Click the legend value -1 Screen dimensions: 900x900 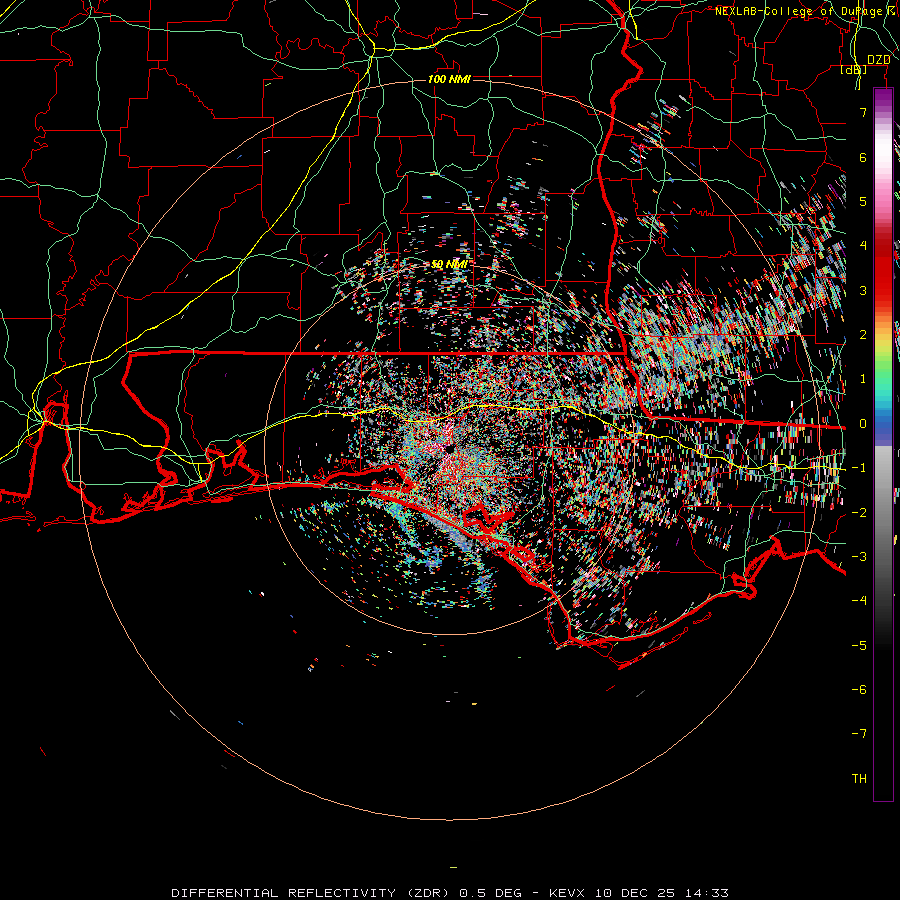pos(859,468)
